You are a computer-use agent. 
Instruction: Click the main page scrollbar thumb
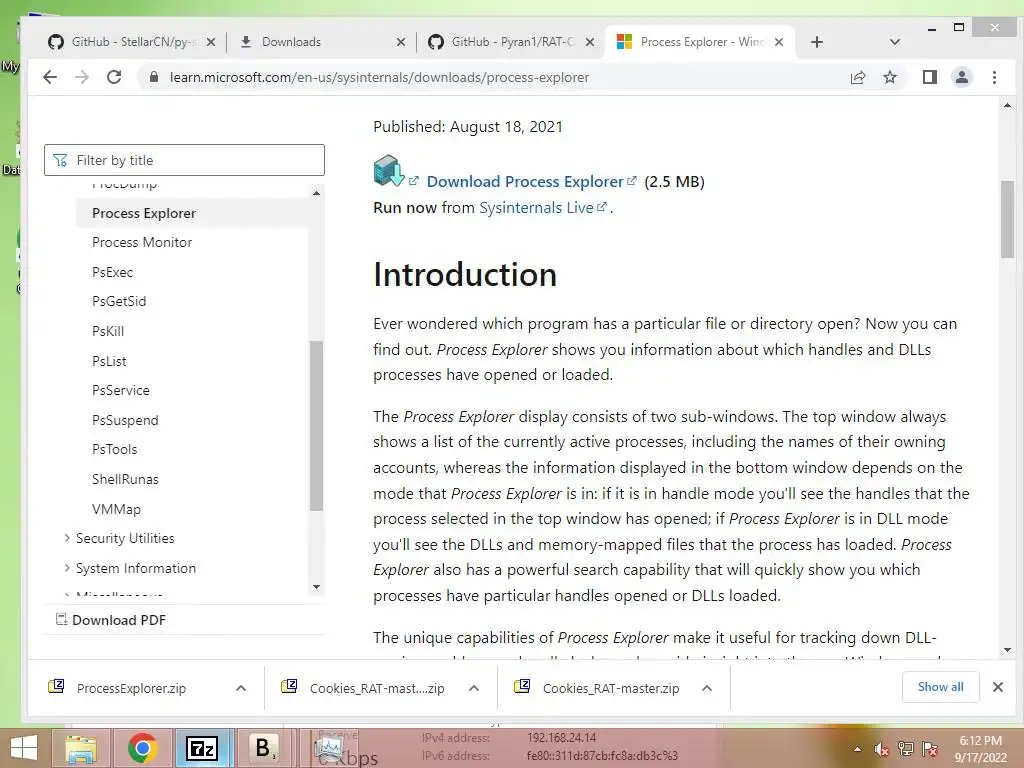[x=1007, y=219]
